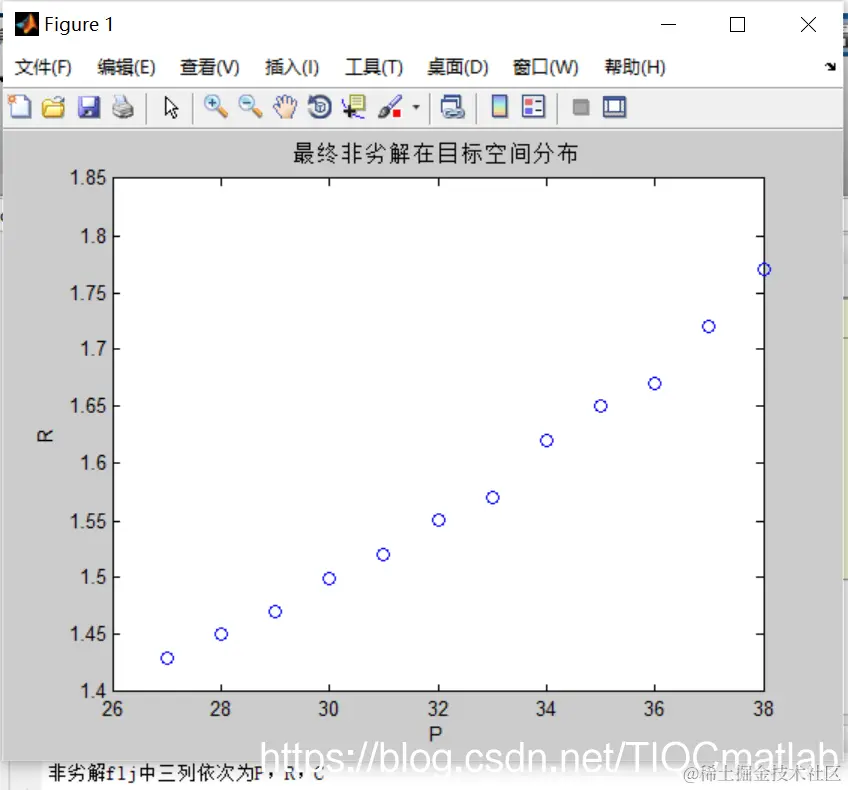The width and height of the screenshot is (848, 790).
Task: Toggle the Zoom In tool
Action: (216, 107)
